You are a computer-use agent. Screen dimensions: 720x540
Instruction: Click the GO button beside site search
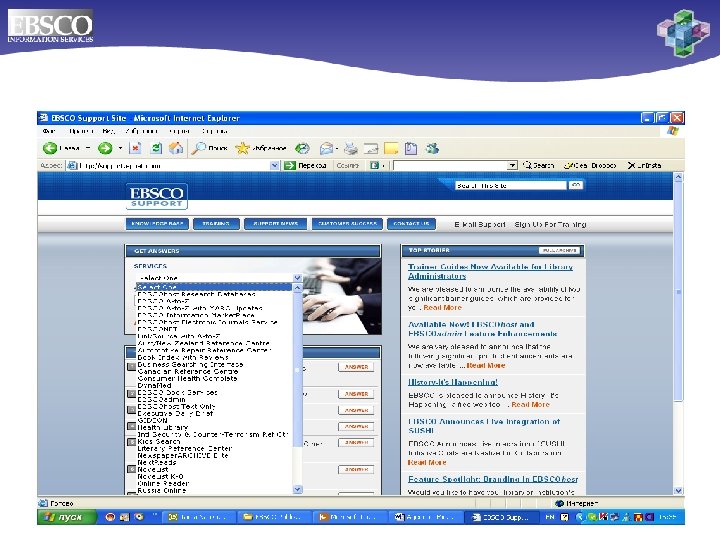[575, 185]
